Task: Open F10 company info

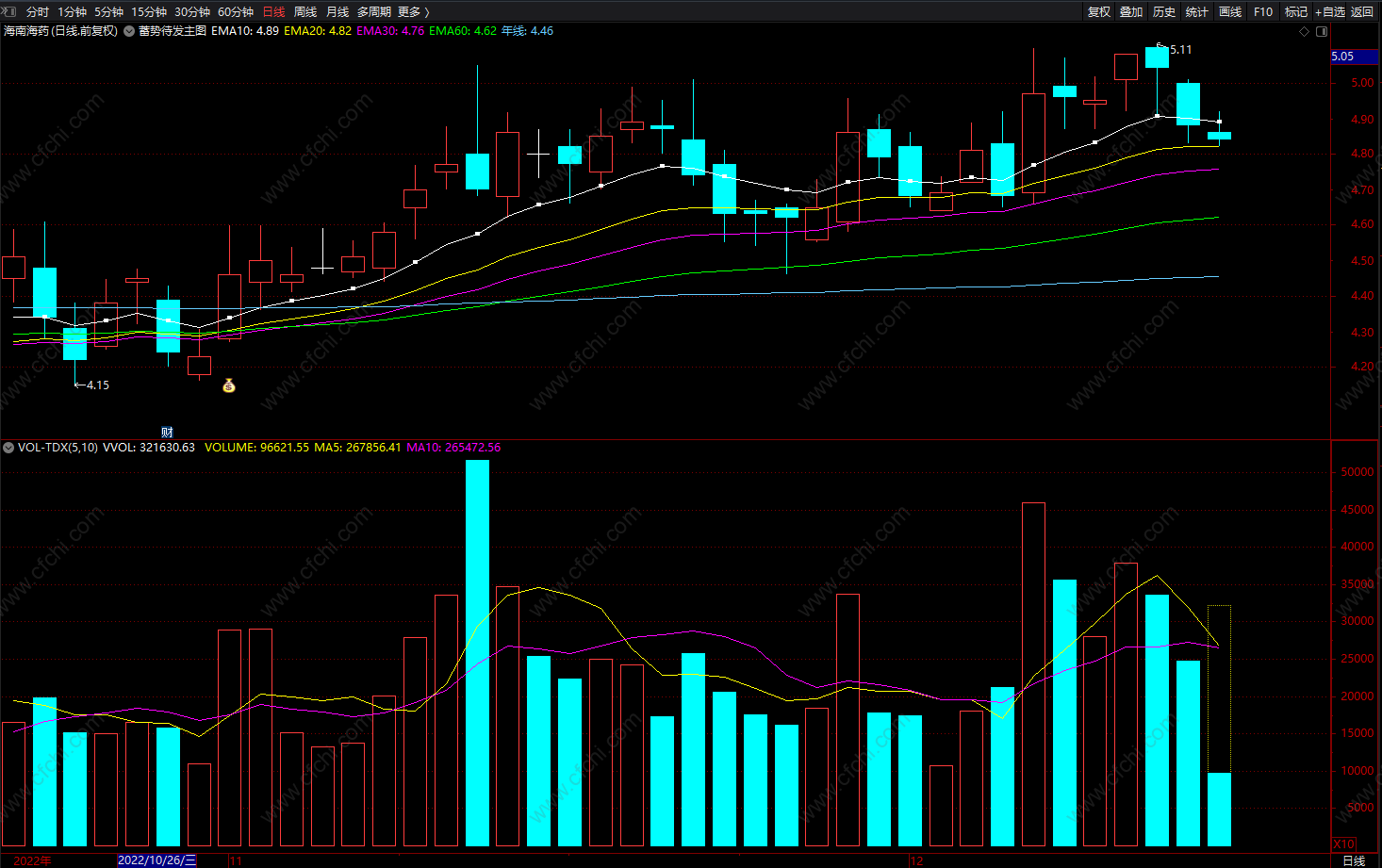Action: [1263, 11]
